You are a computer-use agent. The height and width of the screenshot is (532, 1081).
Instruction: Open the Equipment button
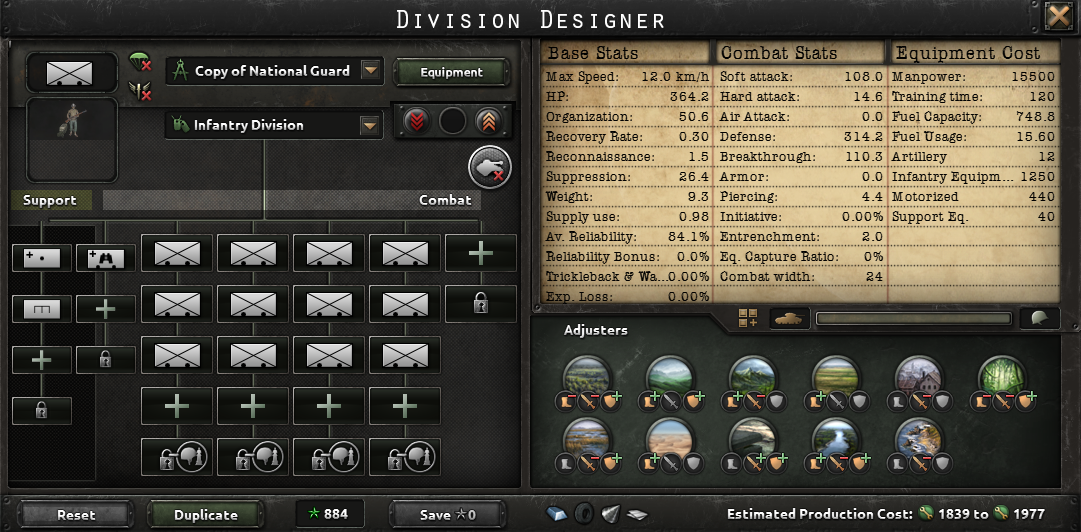(452, 72)
